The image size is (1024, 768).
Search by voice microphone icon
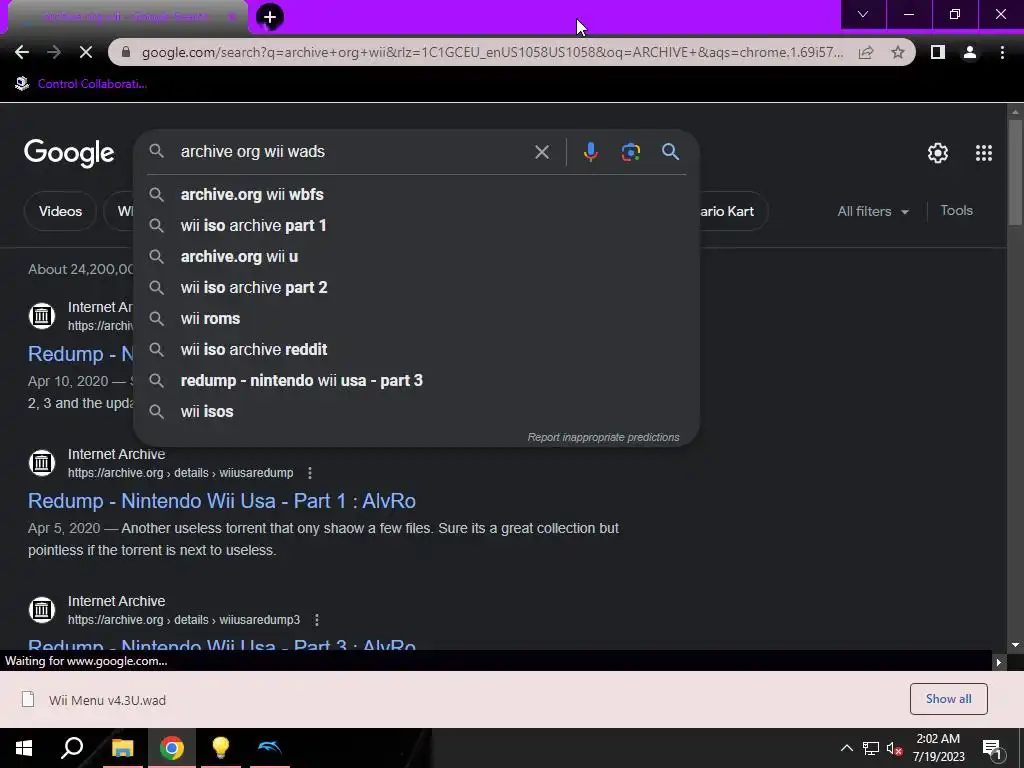click(x=590, y=152)
